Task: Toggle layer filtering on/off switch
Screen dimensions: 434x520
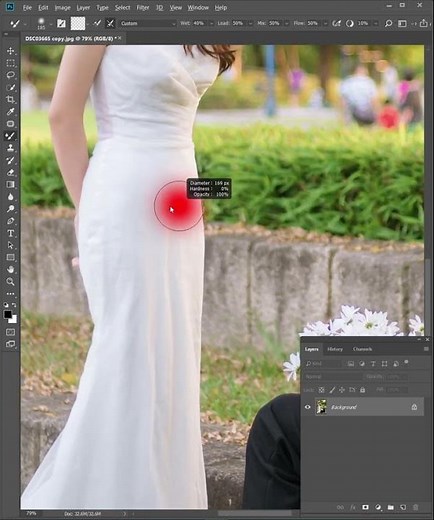Action: pos(406,362)
